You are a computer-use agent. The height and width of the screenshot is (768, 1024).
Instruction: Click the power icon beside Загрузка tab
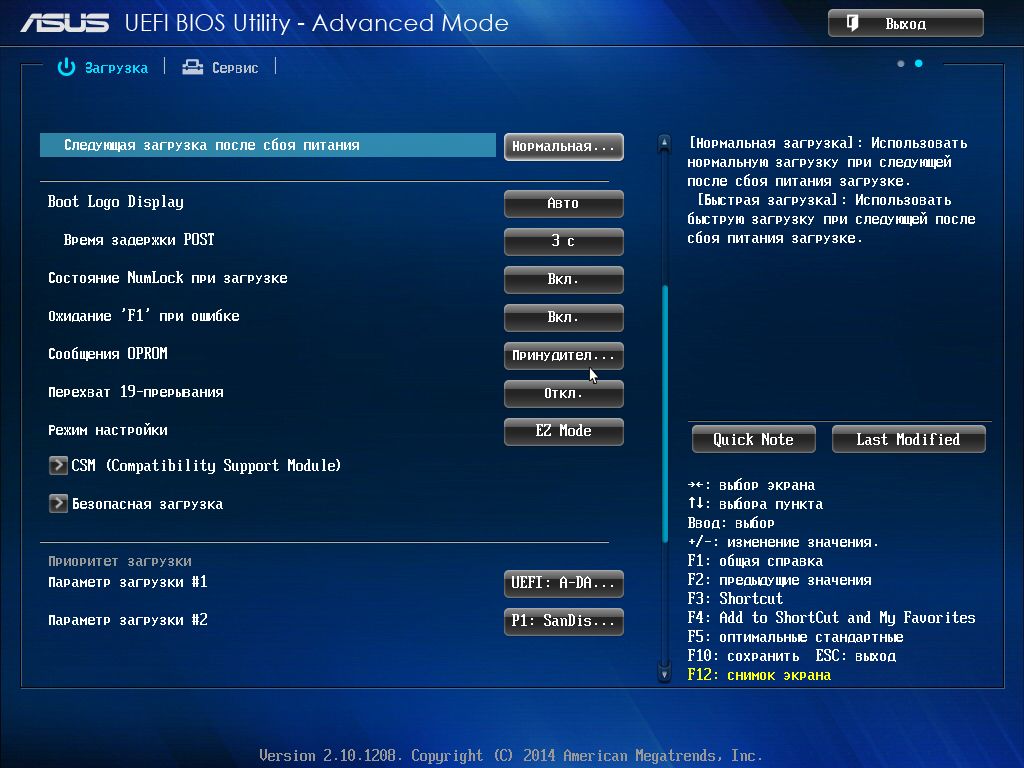coord(66,67)
